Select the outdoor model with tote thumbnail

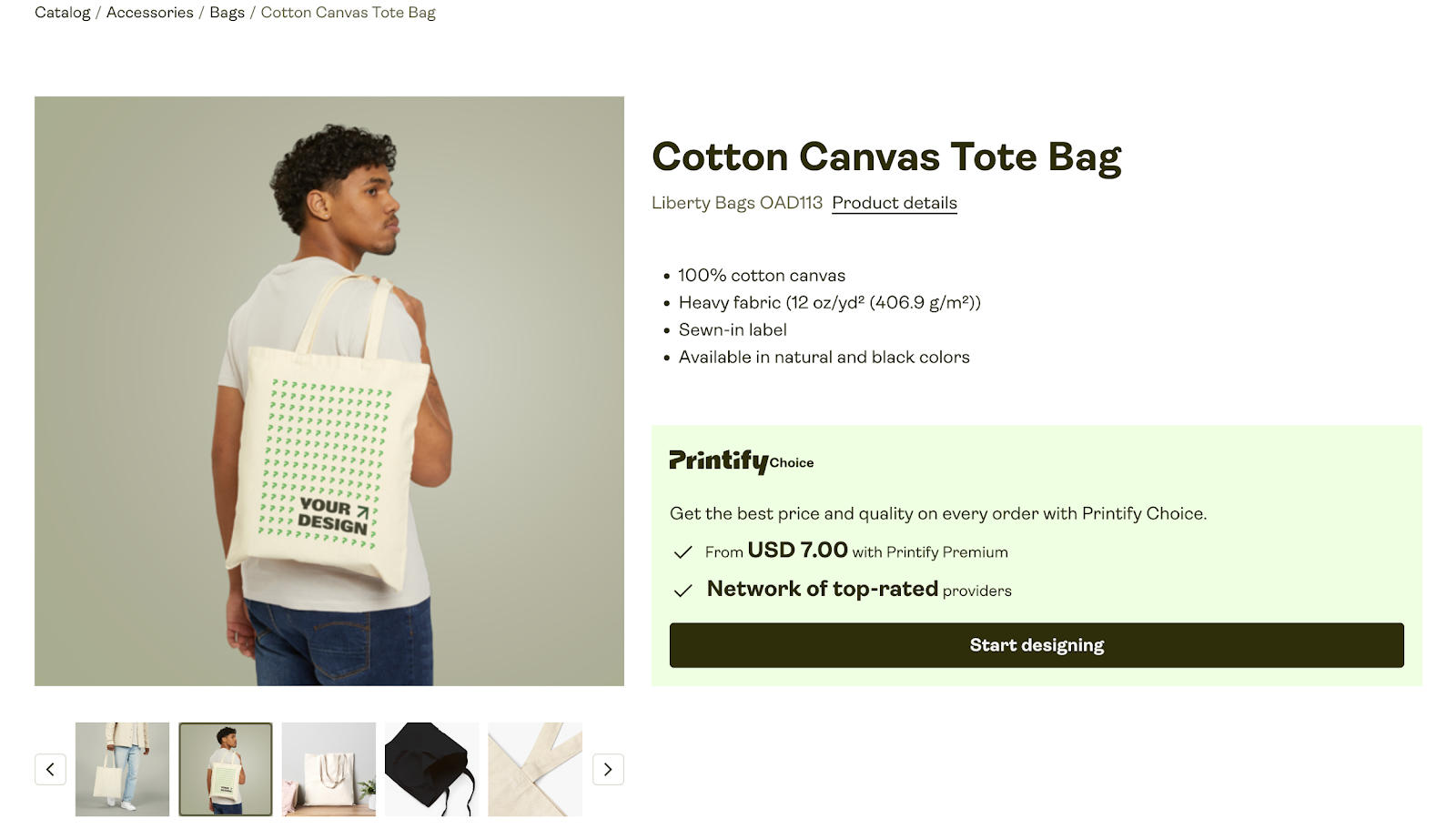click(x=121, y=769)
